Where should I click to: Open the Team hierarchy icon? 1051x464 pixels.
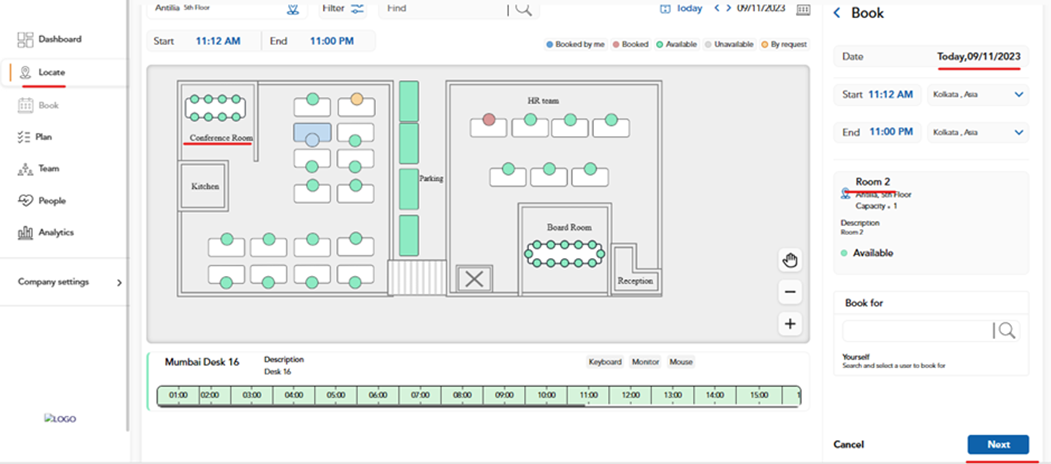[25, 169]
